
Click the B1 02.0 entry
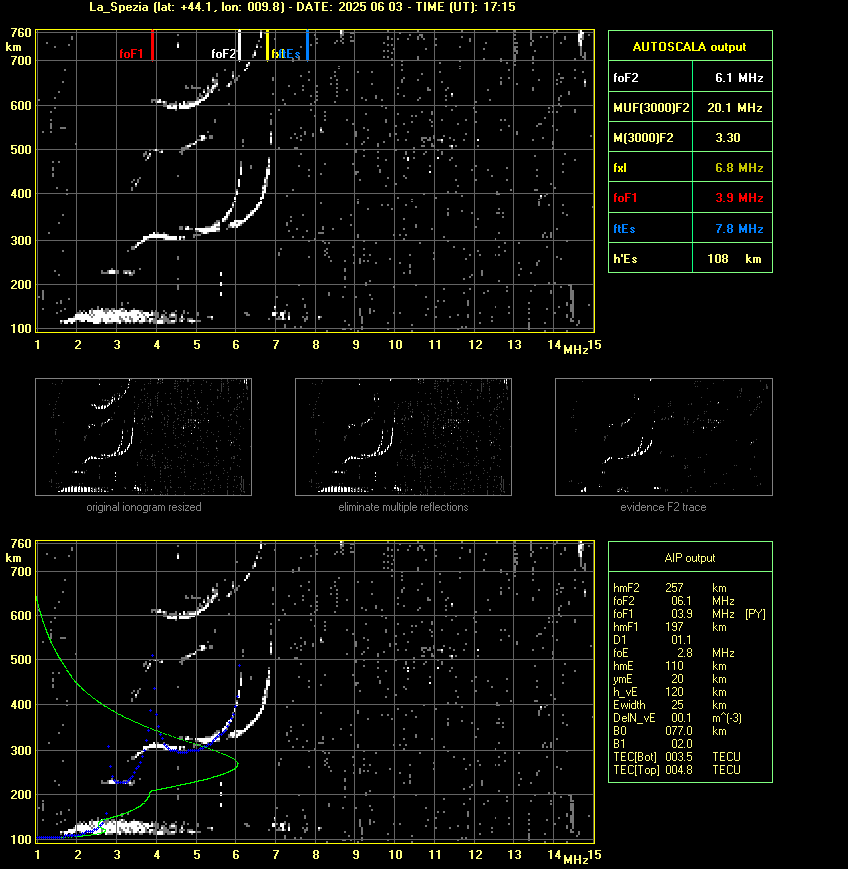(652, 744)
